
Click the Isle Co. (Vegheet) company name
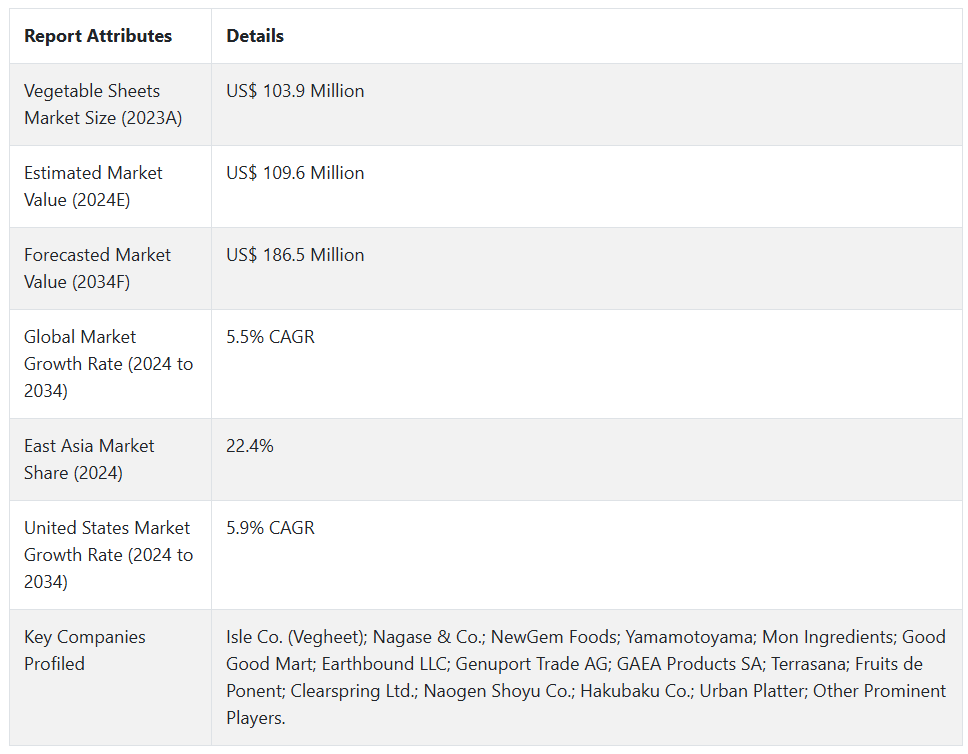(x=294, y=637)
